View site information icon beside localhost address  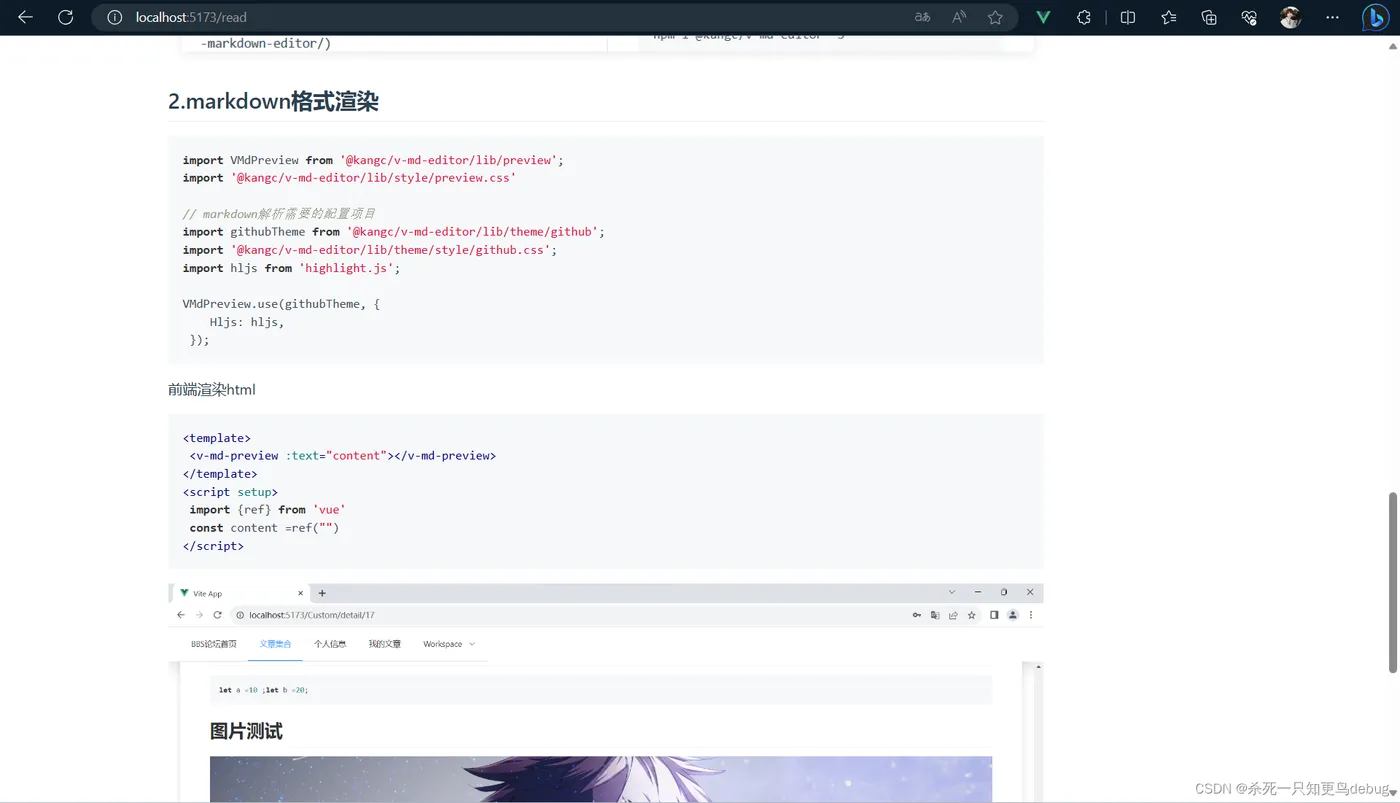[x=115, y=17]
